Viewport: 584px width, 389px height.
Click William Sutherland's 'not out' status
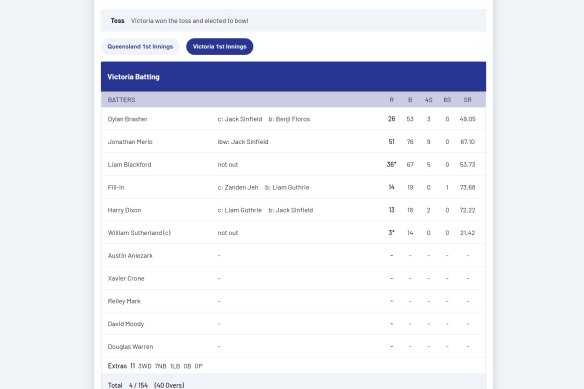228,233
